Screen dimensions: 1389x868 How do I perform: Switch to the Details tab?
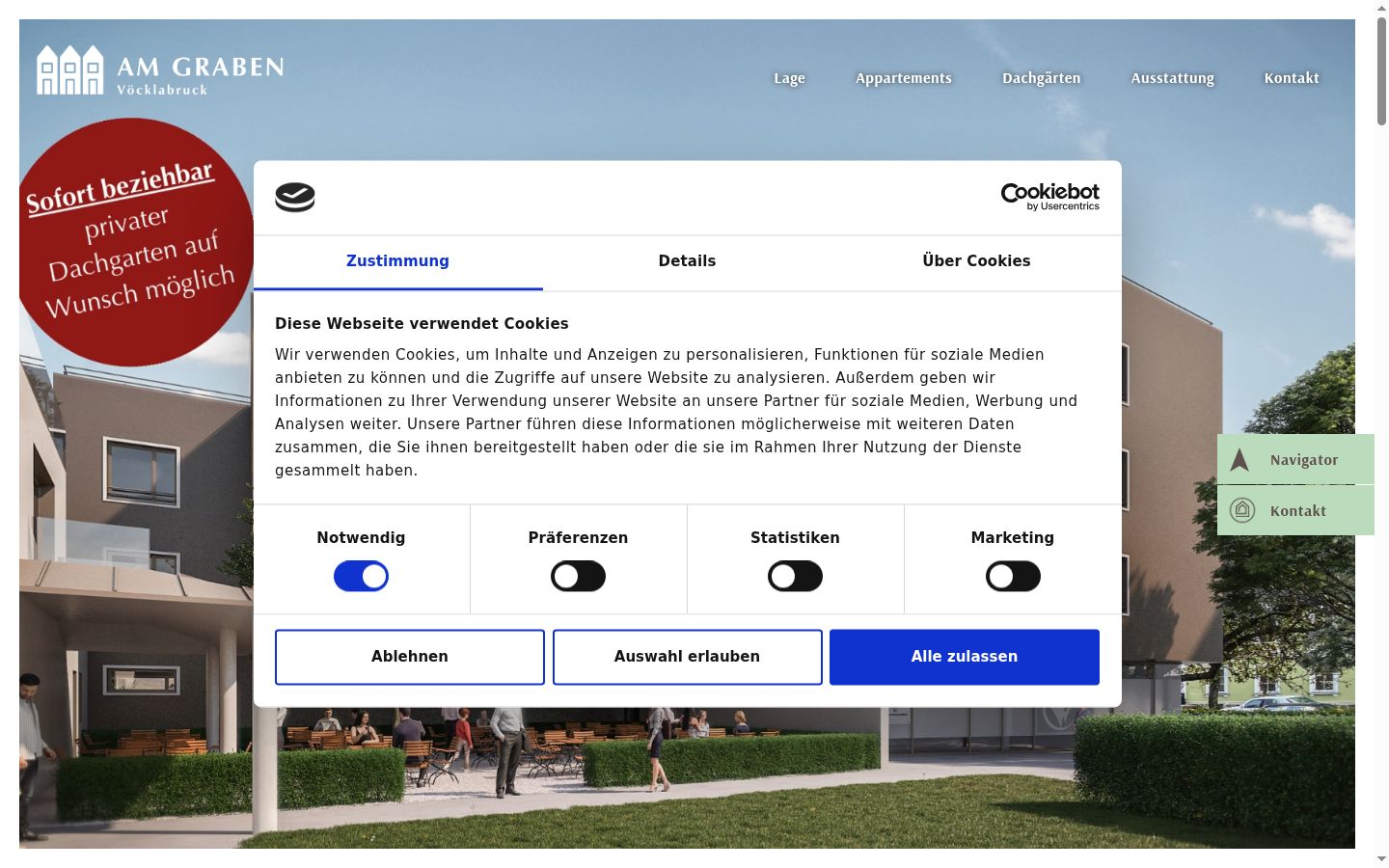point(687,261)
